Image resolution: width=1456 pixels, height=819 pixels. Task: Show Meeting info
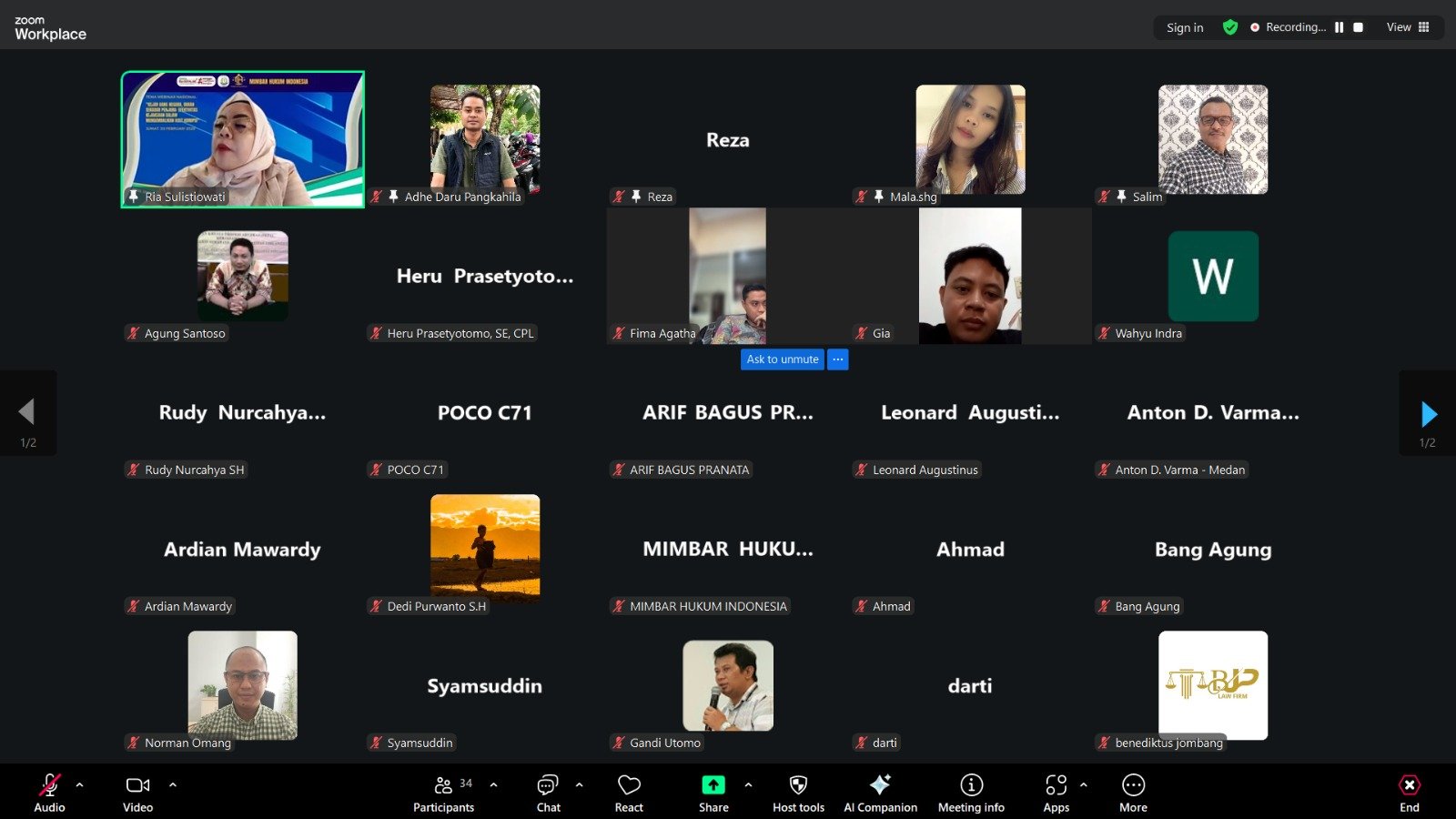coord(970,784)
